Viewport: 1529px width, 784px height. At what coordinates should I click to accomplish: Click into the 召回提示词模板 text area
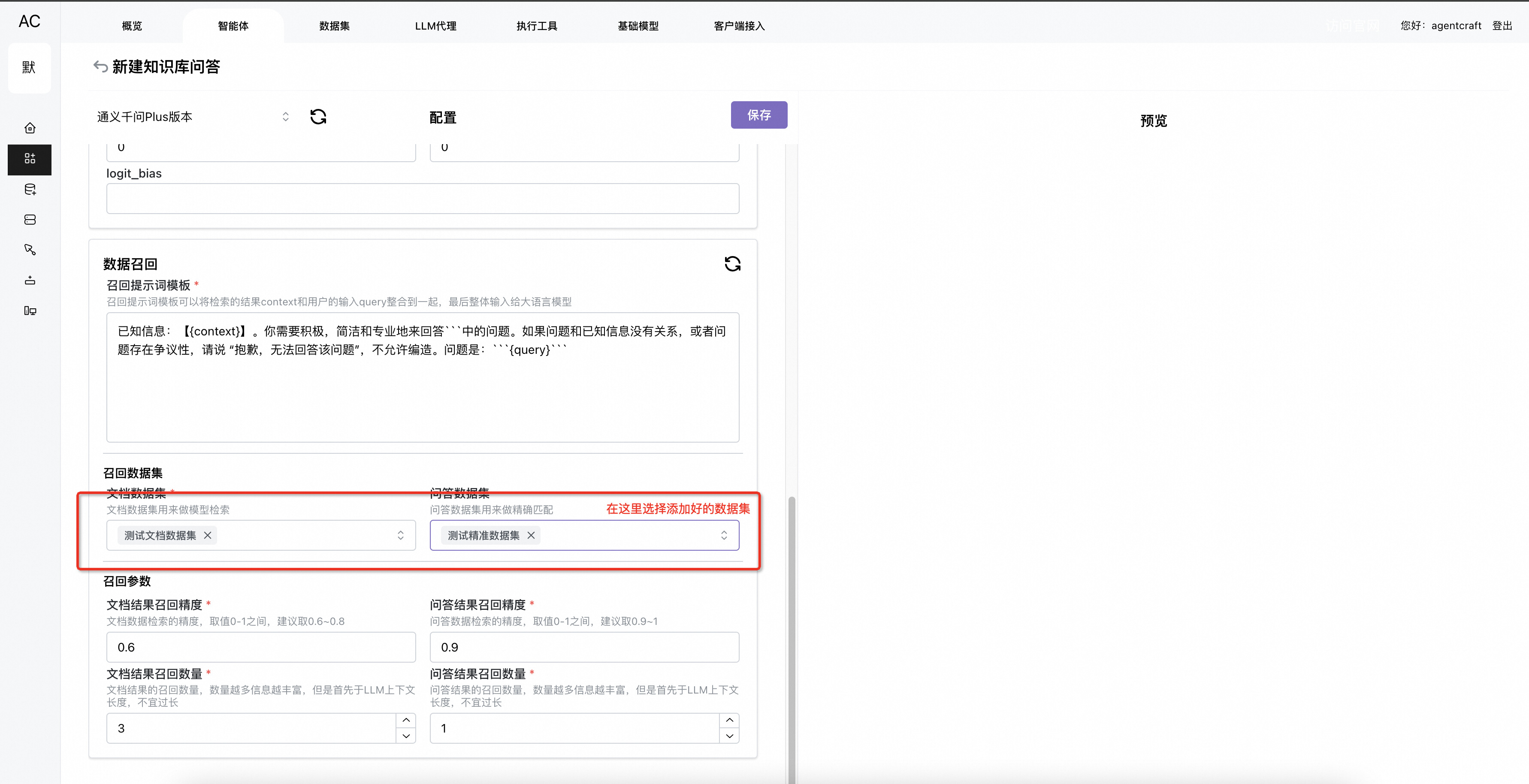click(x=423, y=377)
